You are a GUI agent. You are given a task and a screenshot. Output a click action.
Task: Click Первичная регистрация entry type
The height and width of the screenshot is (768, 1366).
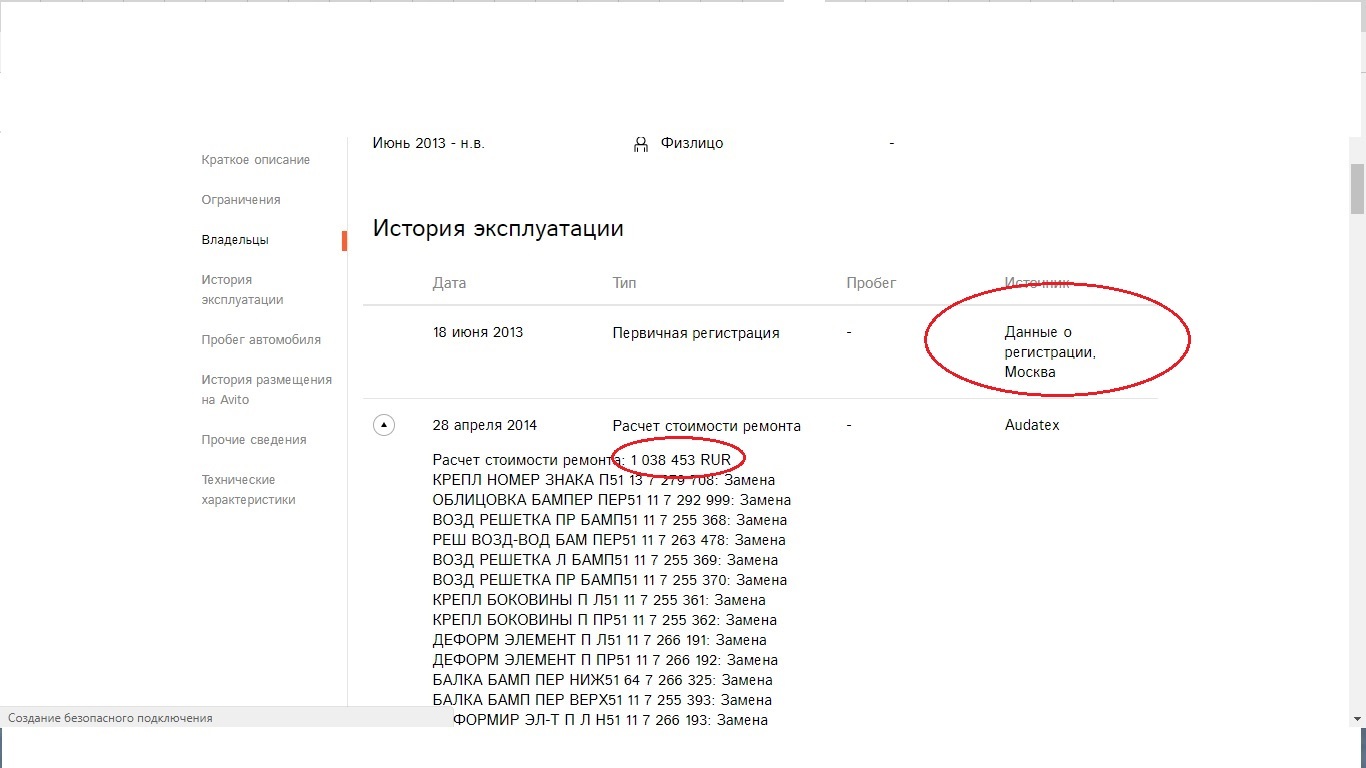pyautogui.click(x=696, y=333)
